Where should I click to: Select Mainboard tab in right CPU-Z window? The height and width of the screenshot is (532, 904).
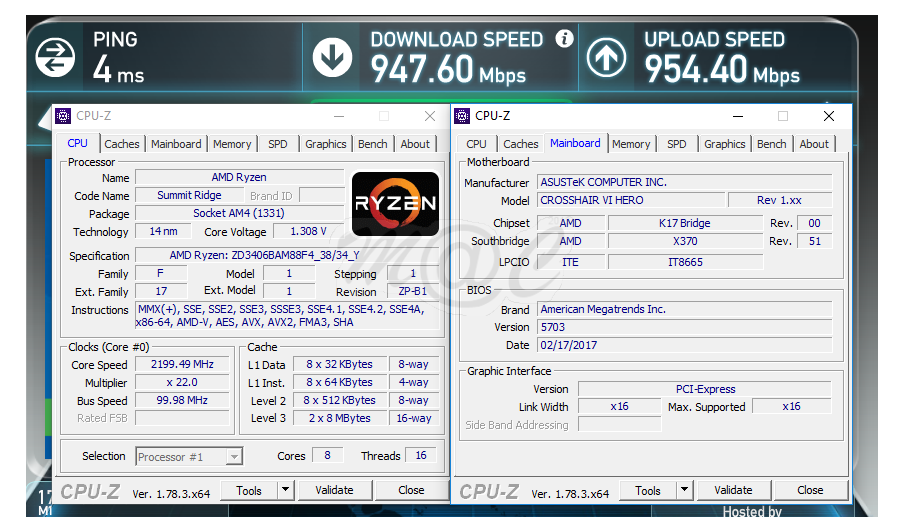(x=575, y=143)
